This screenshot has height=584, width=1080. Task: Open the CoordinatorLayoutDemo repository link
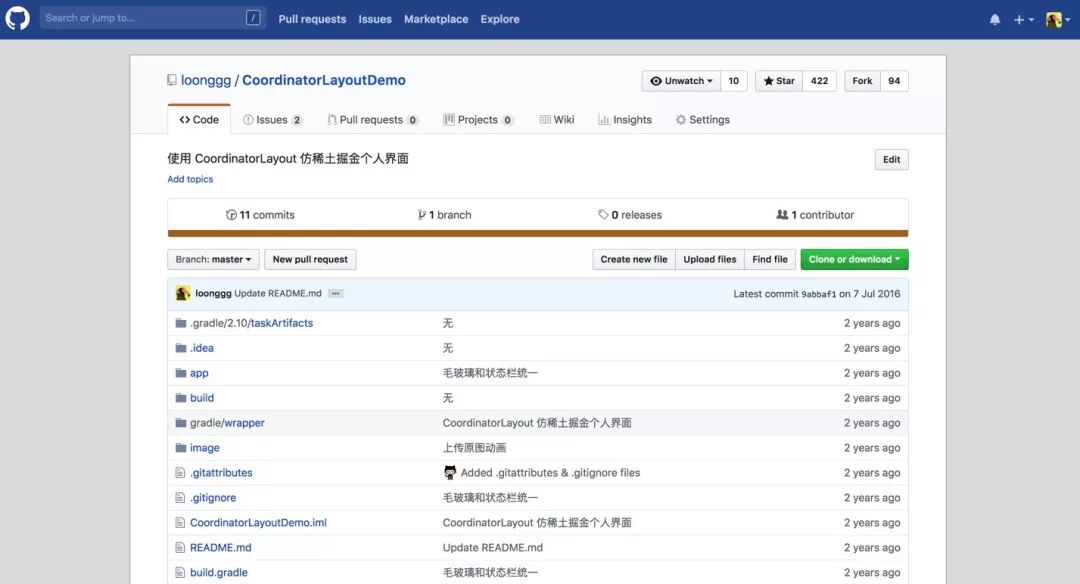click(x=324, y=80)
